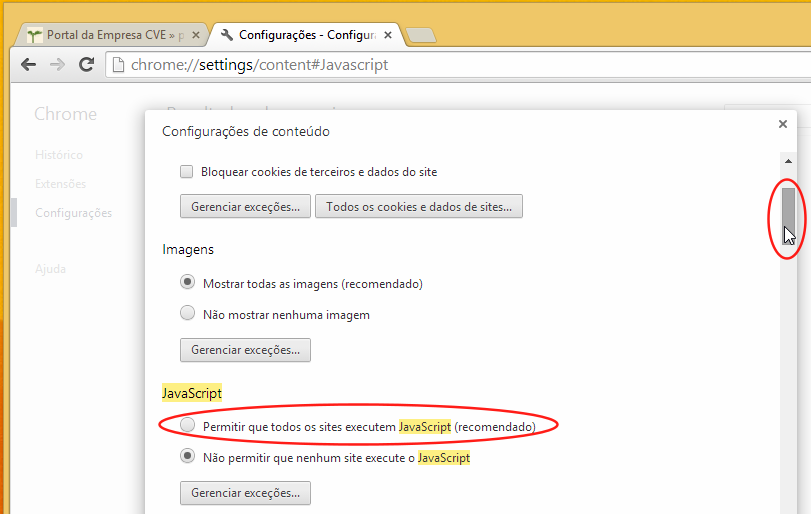Viewport: 811px width, 514px height.
Task: Open a new tab with the new-tab button
Action: (x=421, y=35)
